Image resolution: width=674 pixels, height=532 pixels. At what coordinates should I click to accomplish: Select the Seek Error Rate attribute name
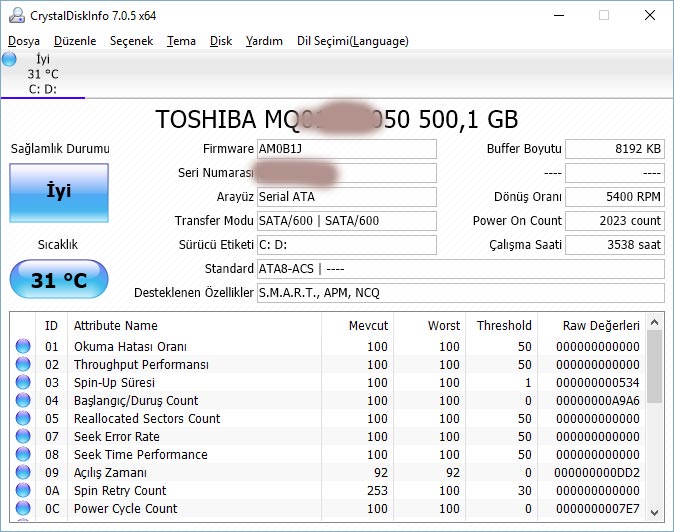coord(116,437)
